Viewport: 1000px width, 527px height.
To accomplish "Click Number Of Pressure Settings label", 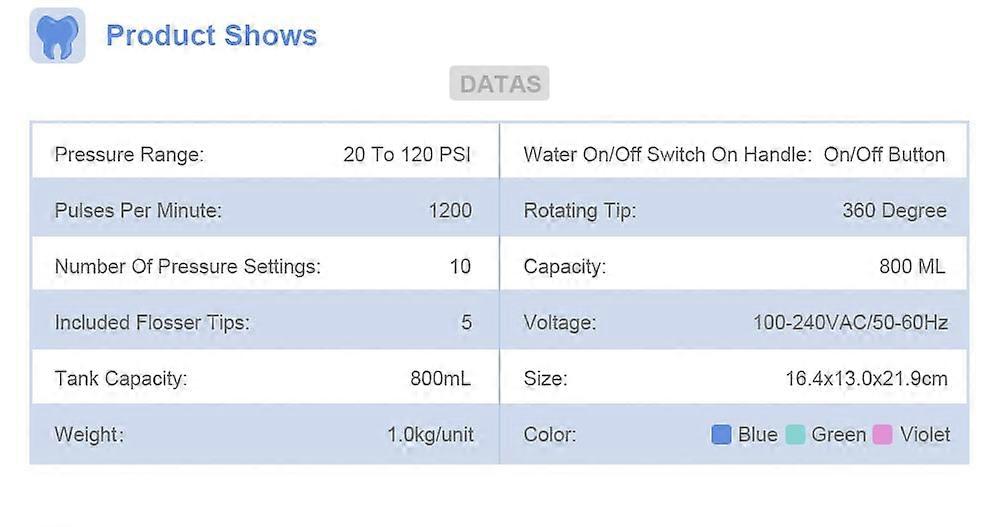I will point(188,267).
